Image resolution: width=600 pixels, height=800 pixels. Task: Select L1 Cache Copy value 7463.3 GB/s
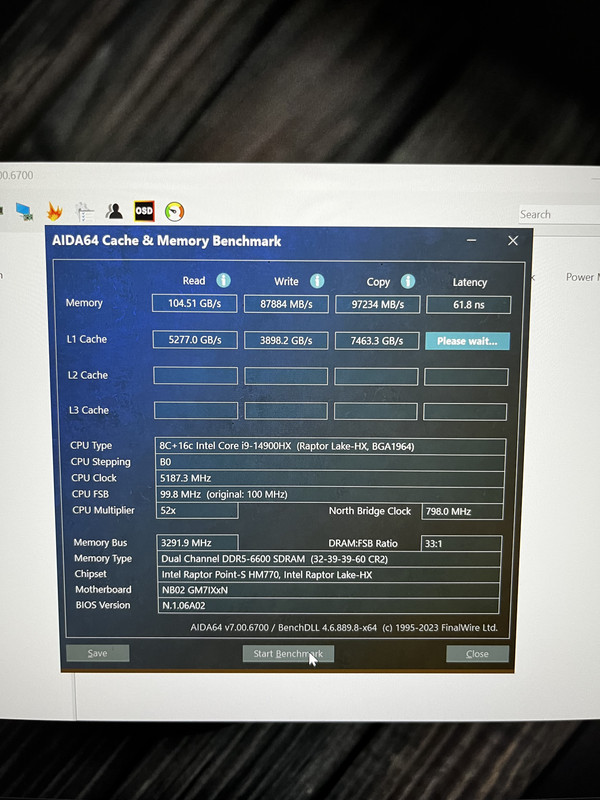click(377, 341)
